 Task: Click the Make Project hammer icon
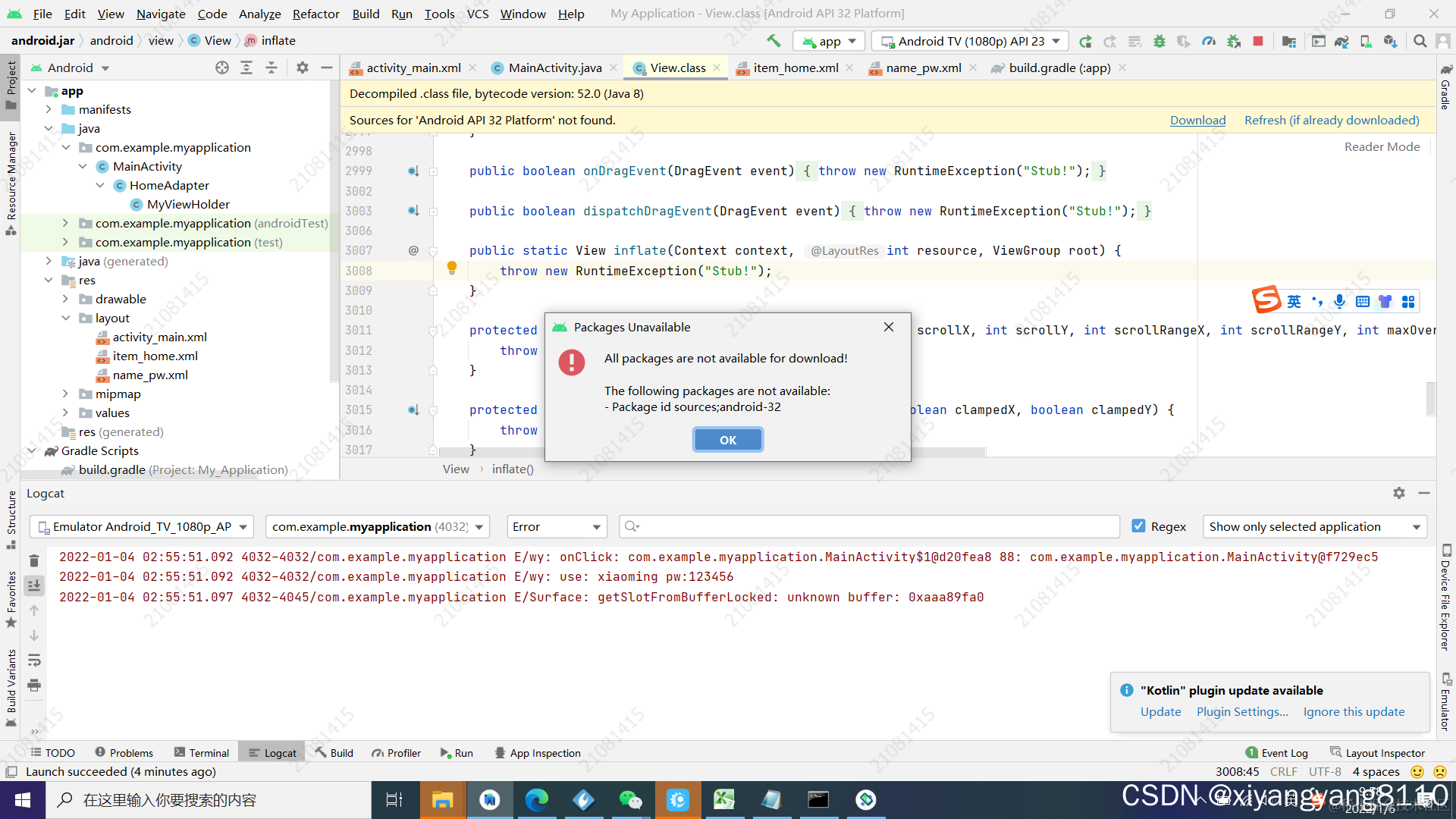(773, 41)
